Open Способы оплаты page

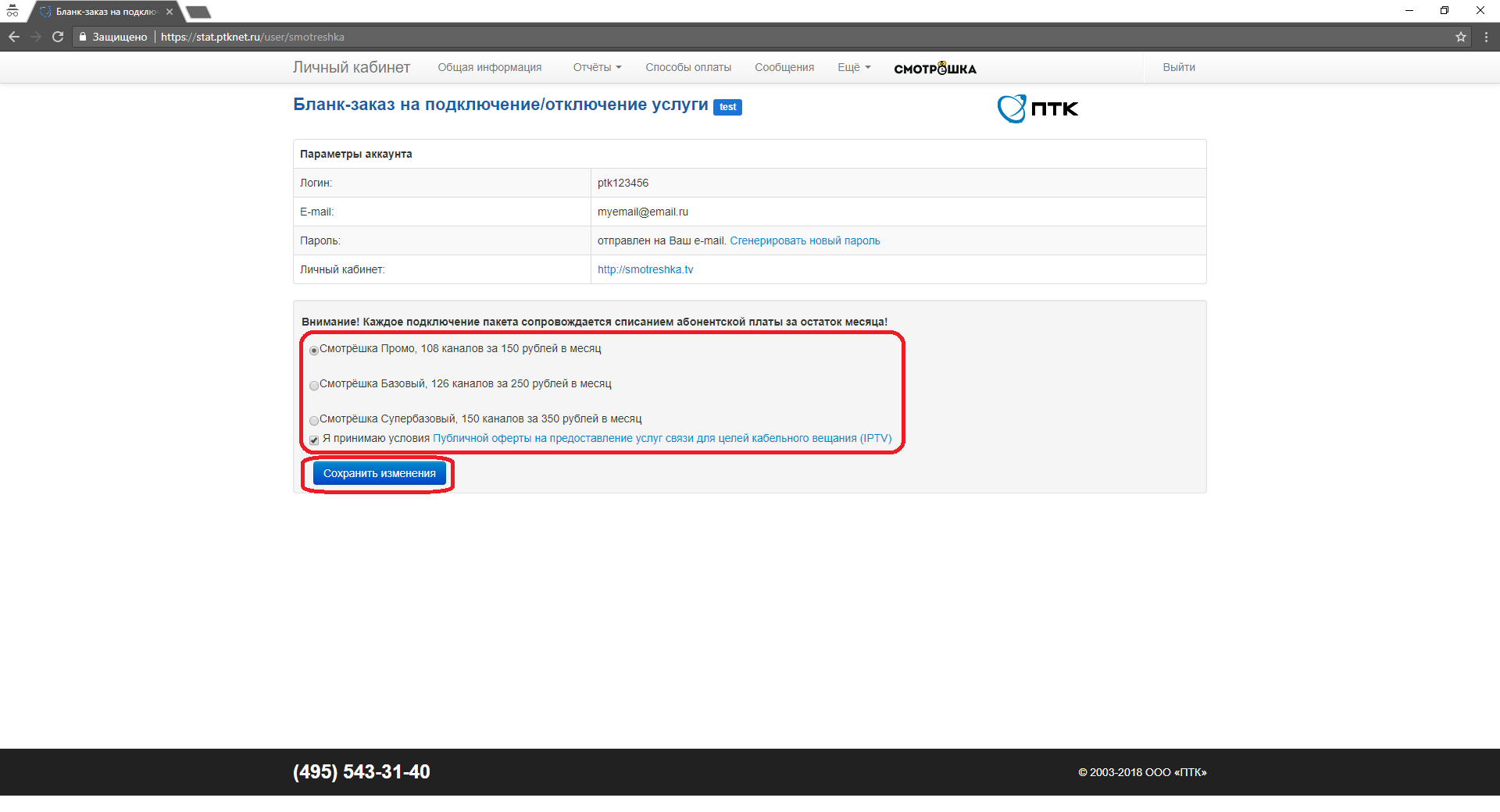pyautogui.click(x=688, y=67)
